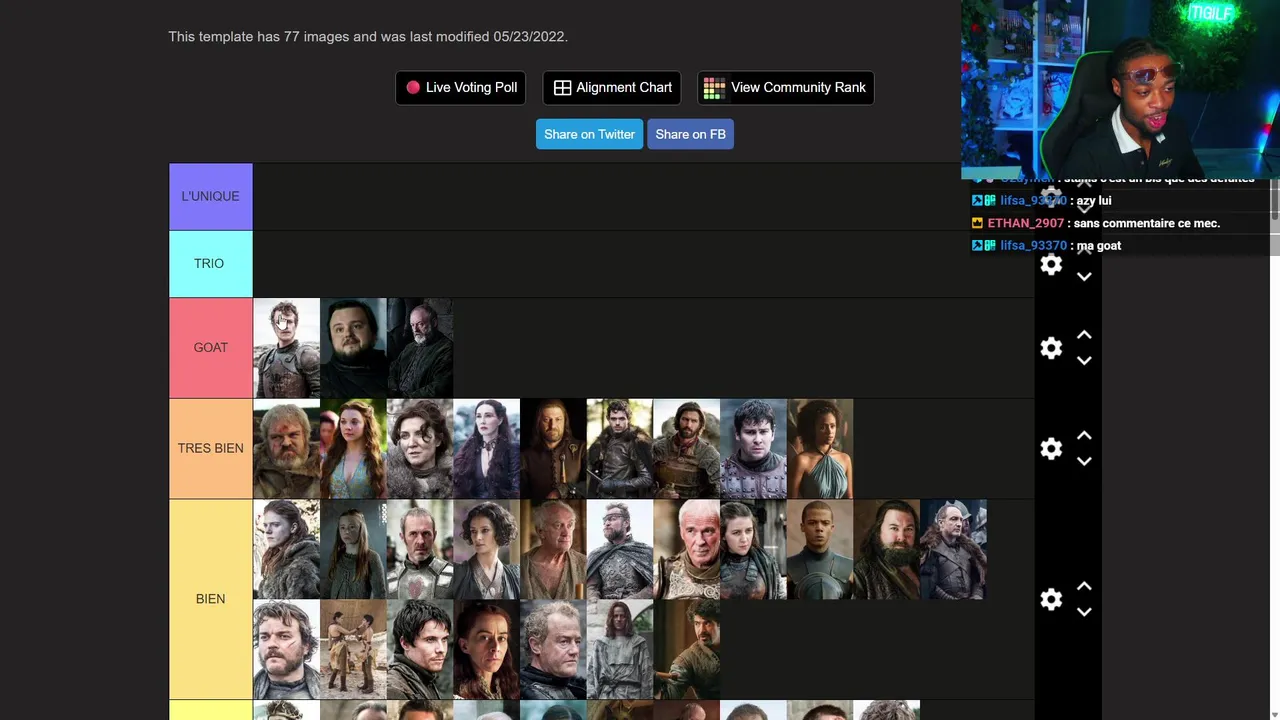
Task: Select the old grey-bearded cloaked man in GOAT tier
Action: pos(420,348)
